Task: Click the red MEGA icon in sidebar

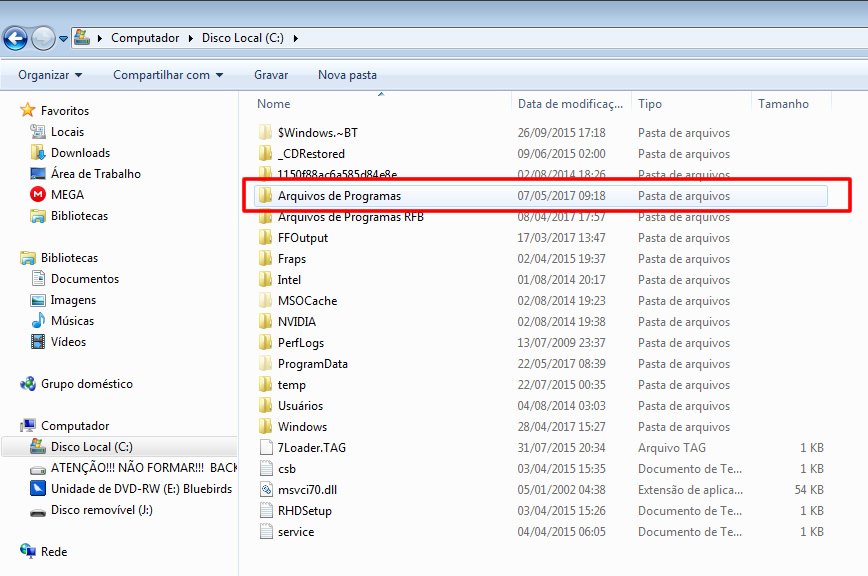Action: [x=38, y=194]
